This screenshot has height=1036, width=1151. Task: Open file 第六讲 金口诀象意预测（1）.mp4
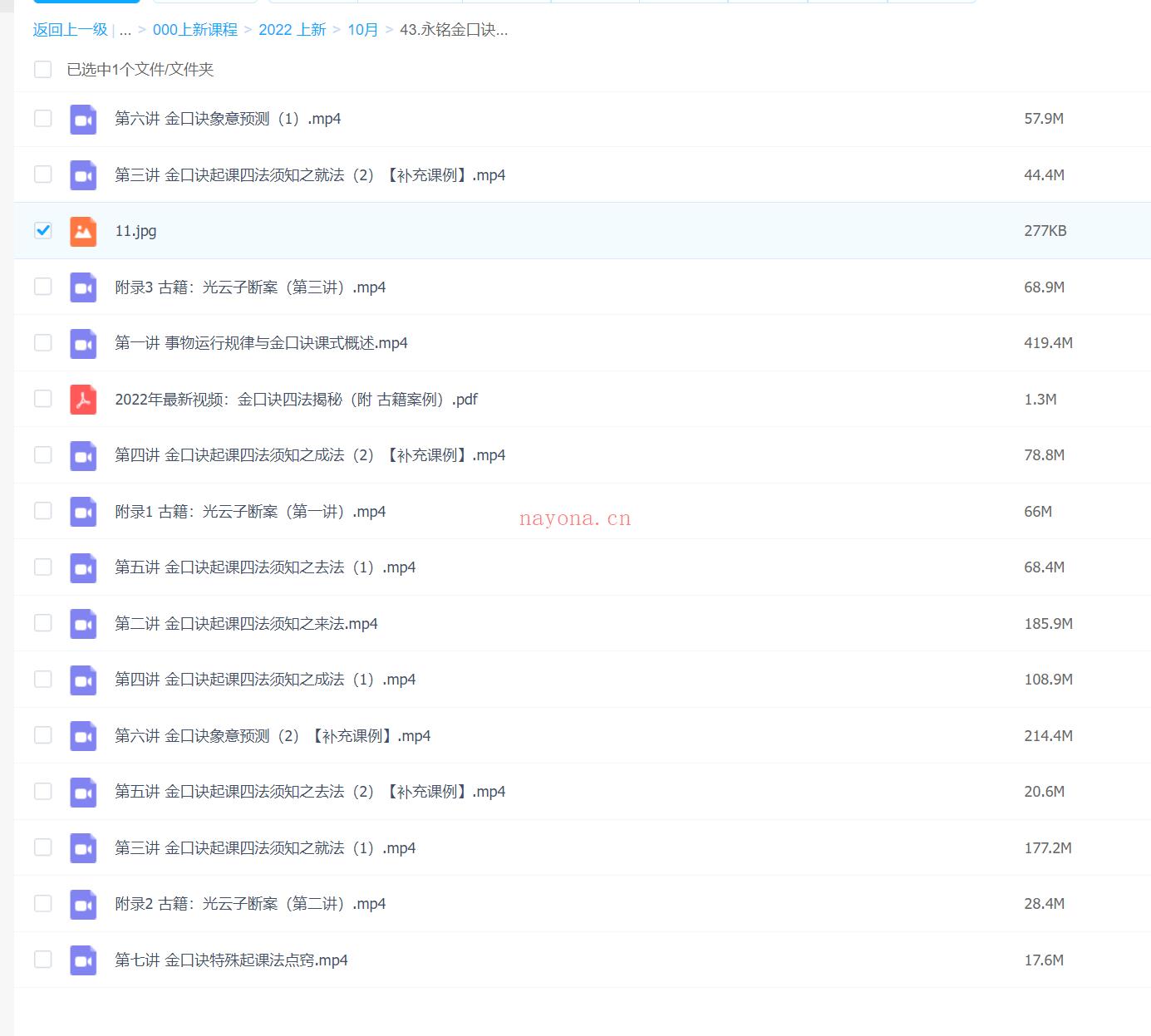[x=228, y=119]
